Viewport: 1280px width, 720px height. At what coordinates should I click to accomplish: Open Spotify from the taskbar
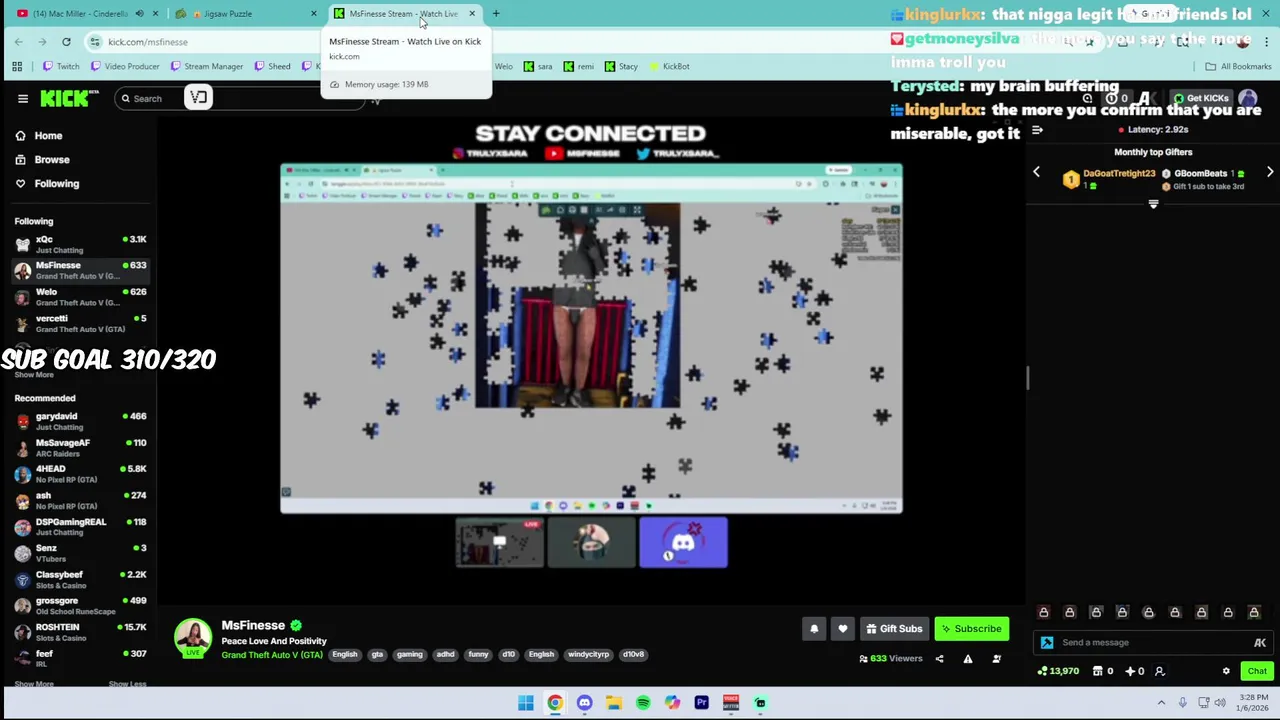click(x=643, y=703)
